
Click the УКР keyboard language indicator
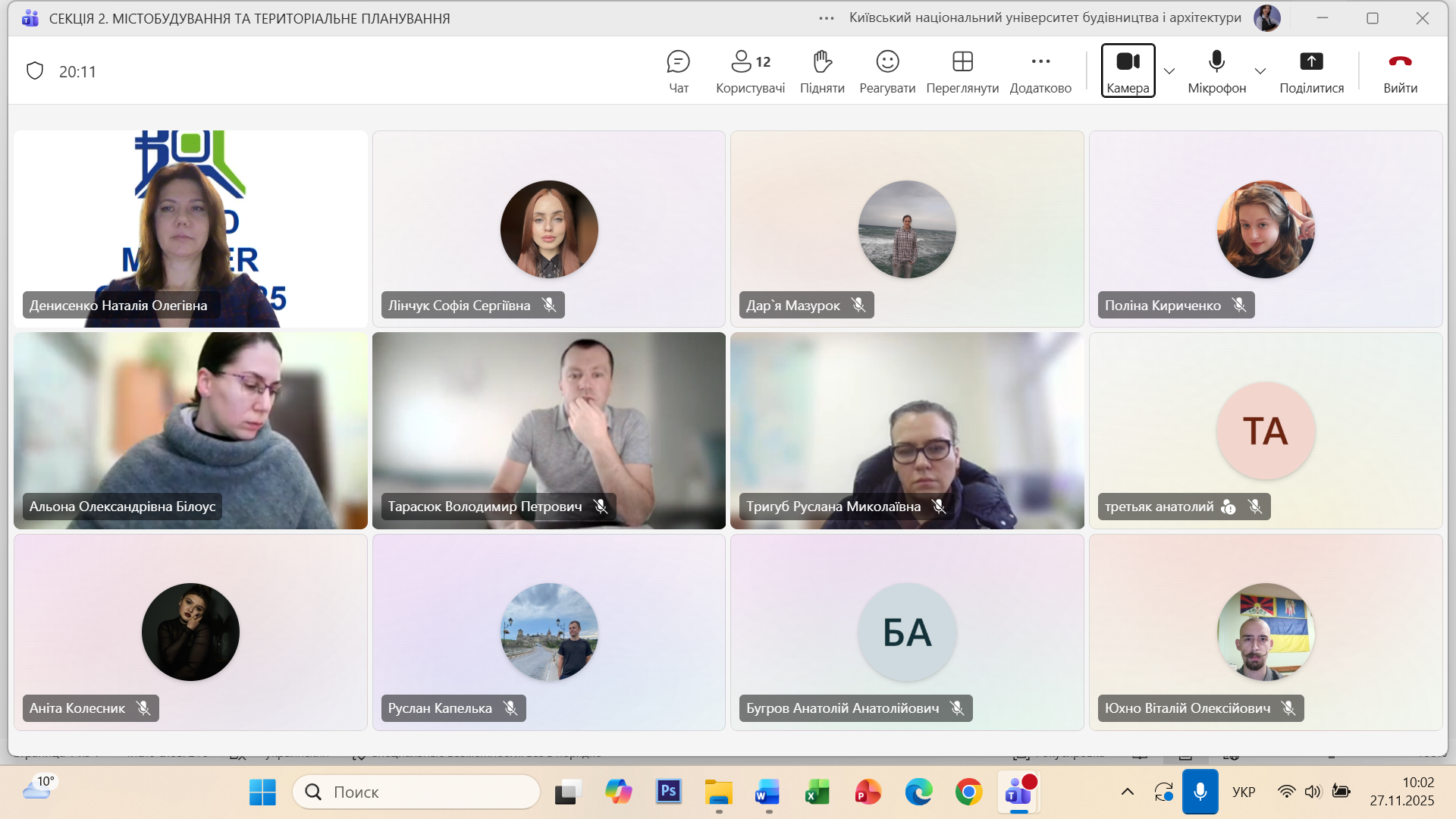click(1244, 792)
